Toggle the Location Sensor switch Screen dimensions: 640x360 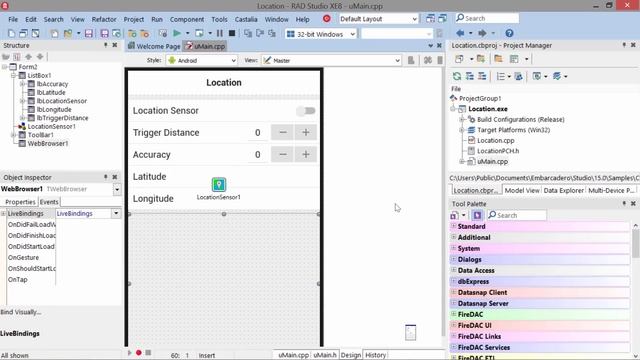[x=306, y=111]
